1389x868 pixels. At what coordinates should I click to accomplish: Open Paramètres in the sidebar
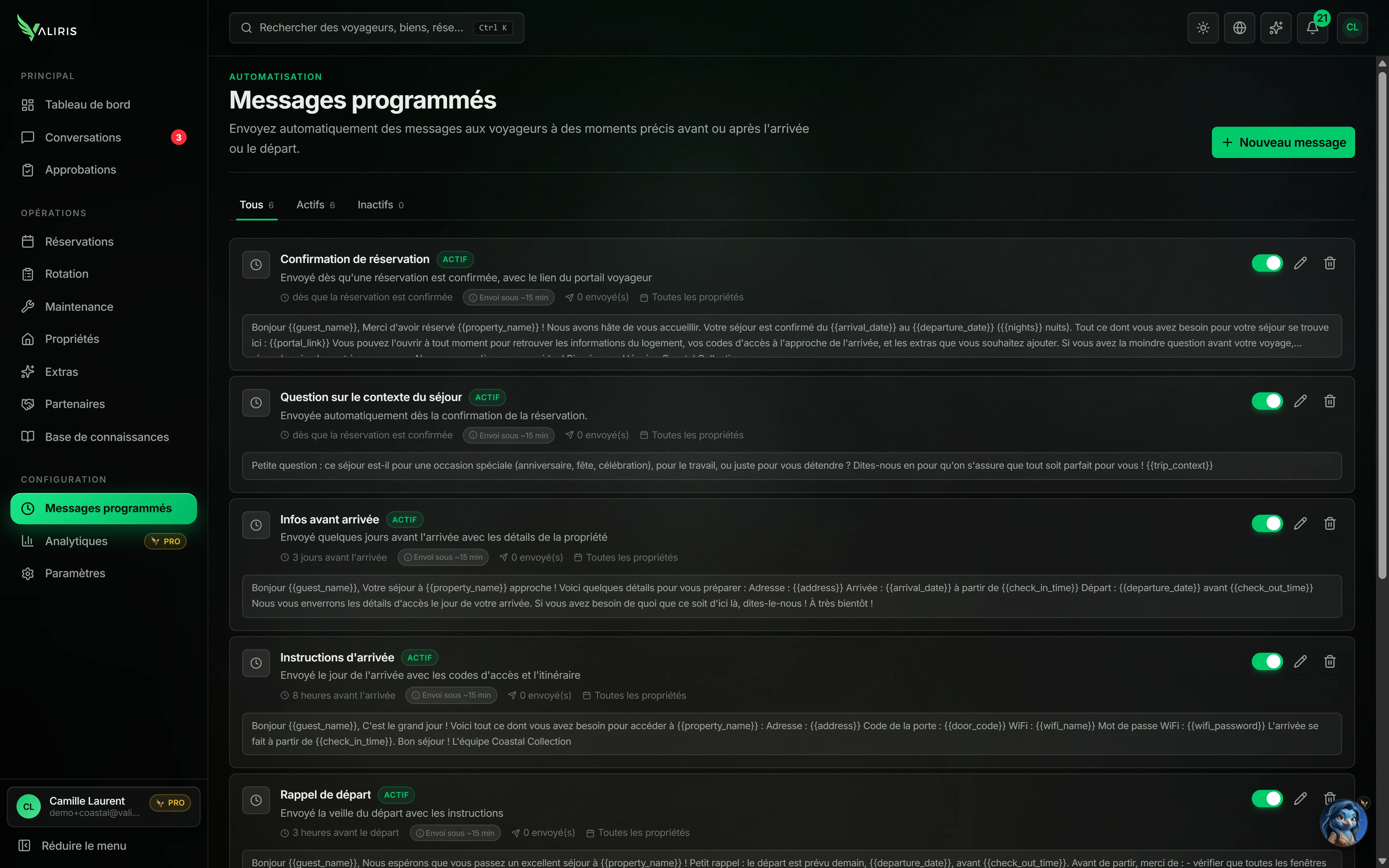[x=104, y=573]
